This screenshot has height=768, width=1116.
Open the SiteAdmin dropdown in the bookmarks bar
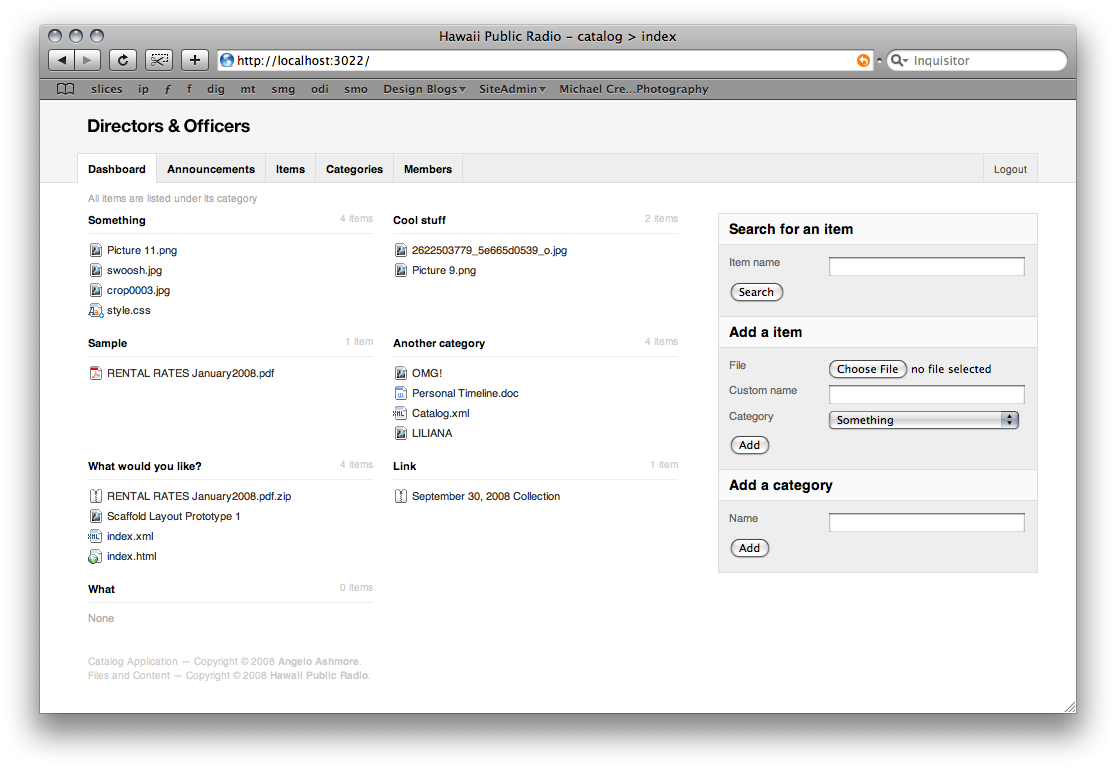(511, 88)
